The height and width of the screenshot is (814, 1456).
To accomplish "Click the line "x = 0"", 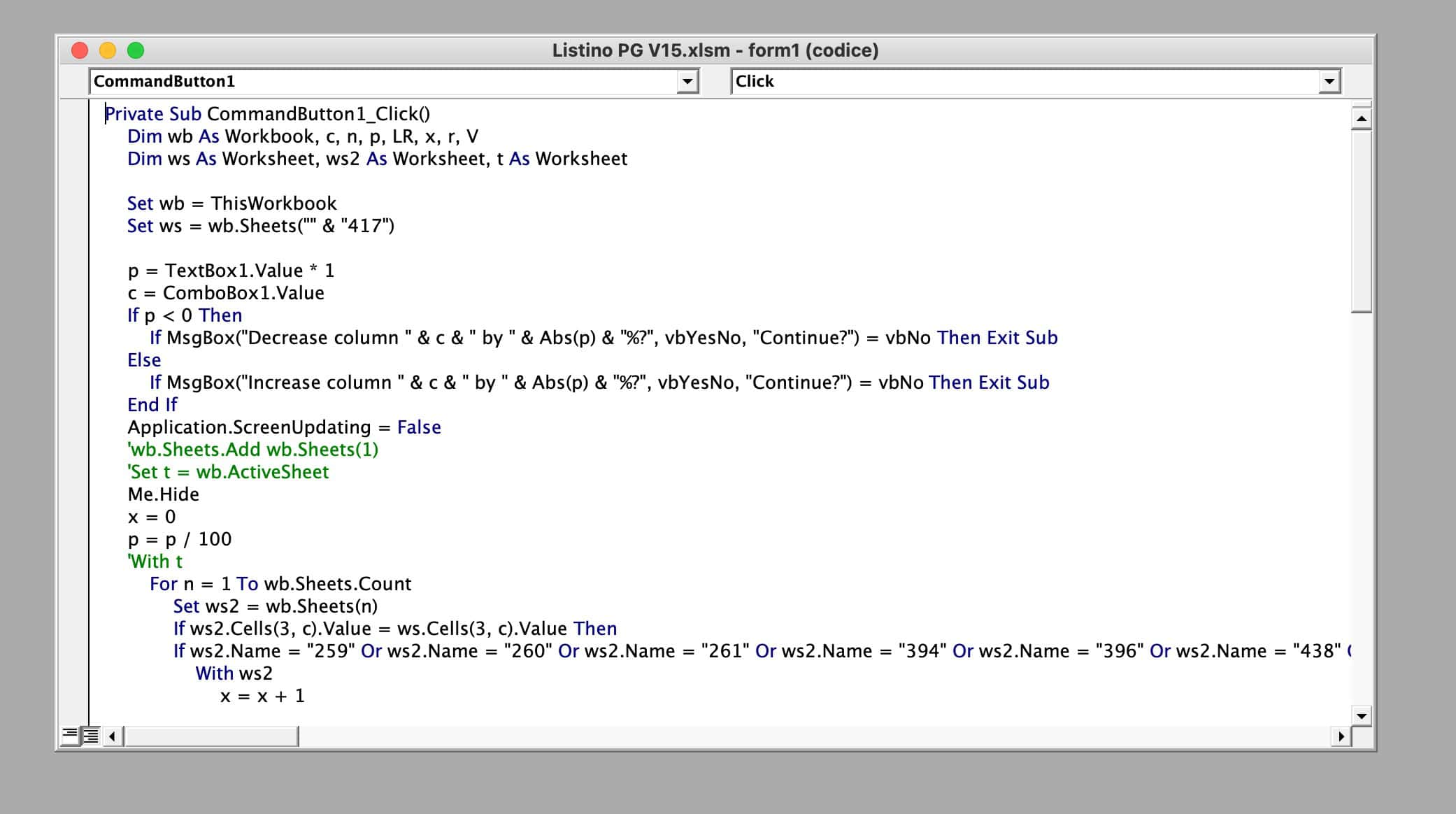I will click(152, 517).
